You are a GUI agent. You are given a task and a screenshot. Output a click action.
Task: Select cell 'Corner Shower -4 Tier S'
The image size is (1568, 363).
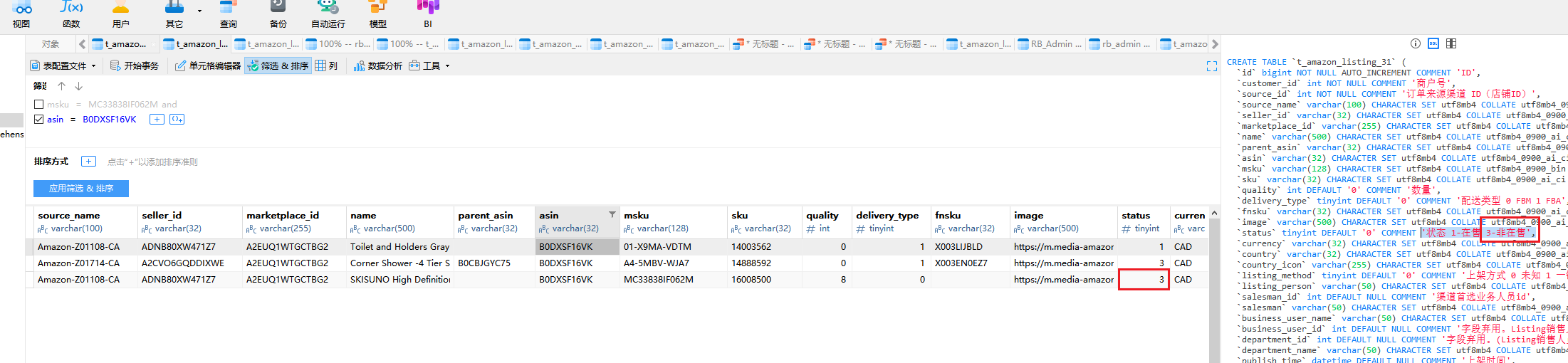click(400, 263)
